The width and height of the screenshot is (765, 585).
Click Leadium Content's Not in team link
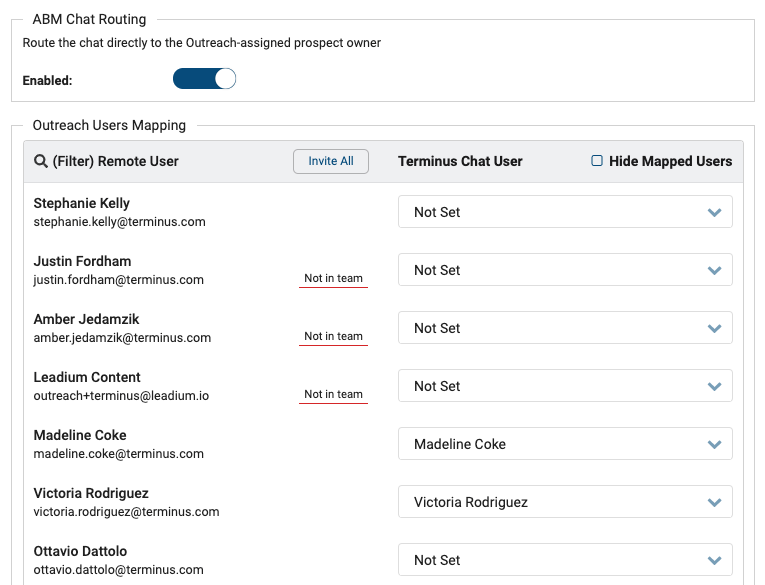333,394
